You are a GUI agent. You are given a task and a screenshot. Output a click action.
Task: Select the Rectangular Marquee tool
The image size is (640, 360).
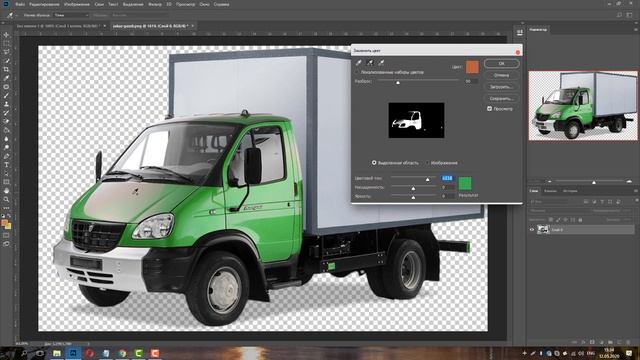click(x=7, y=43)
